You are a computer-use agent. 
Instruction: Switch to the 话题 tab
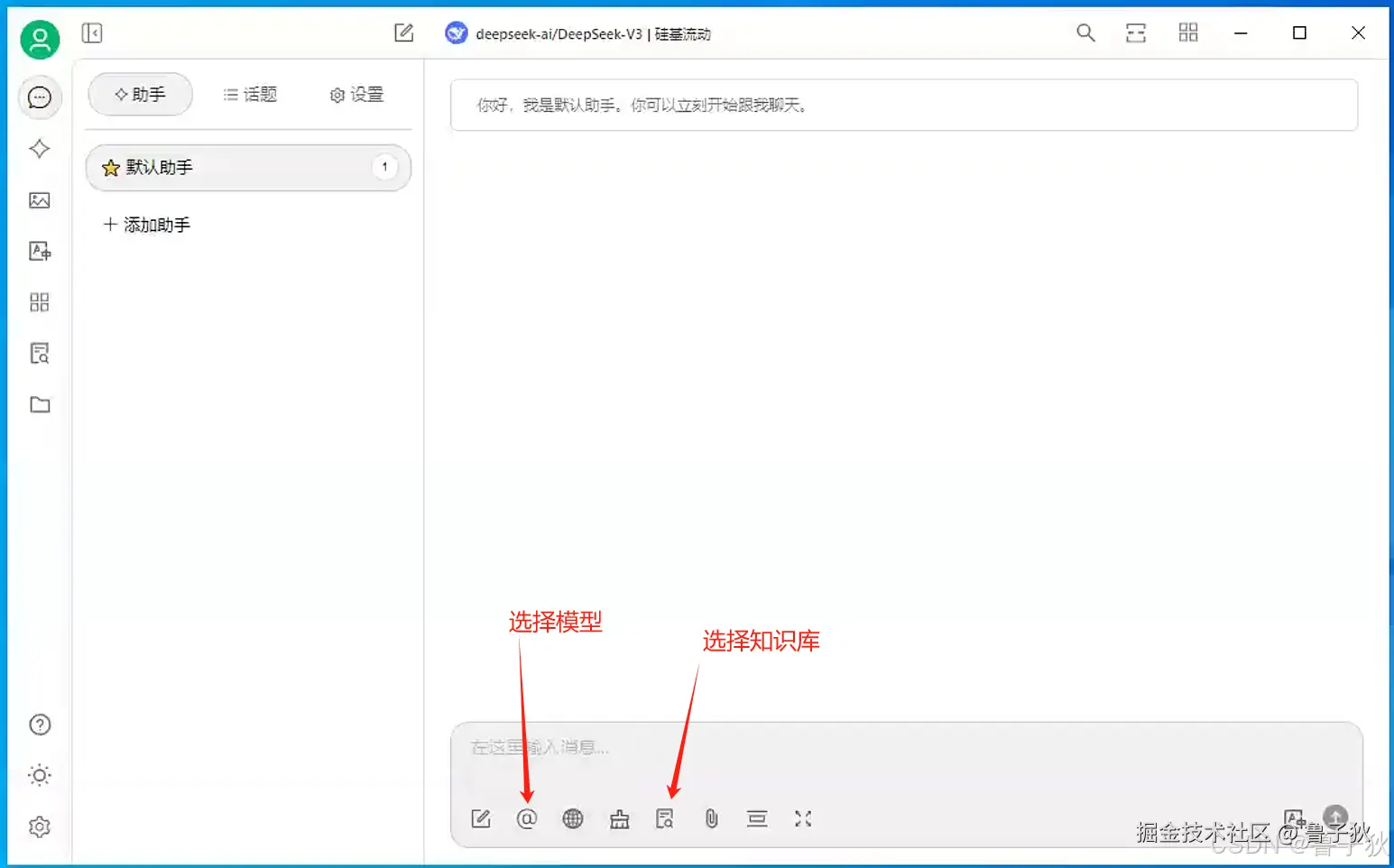[x=250, y=94]
